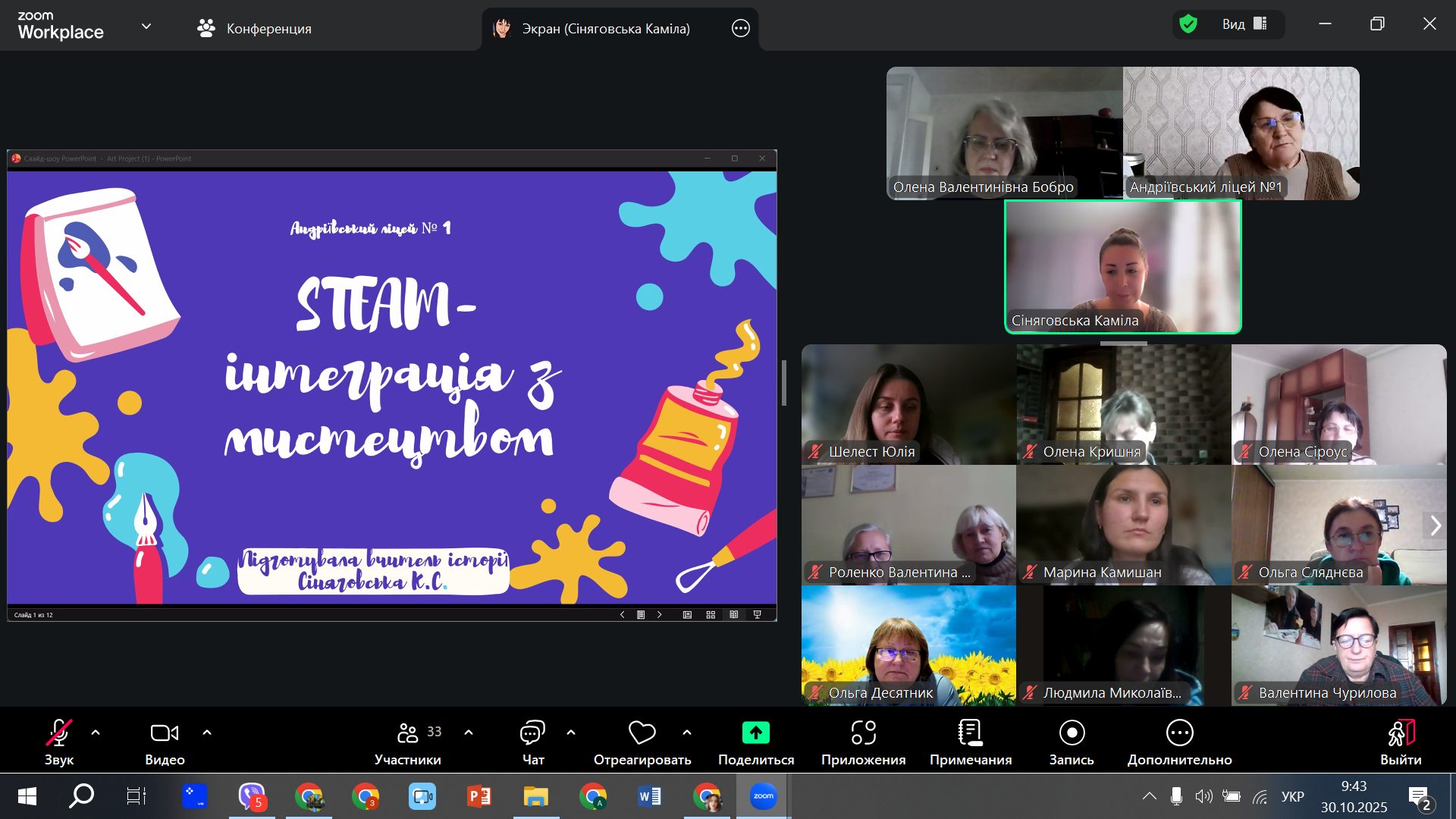This screenshot has height=819, width=1456.
Task: Click the Вид view button
Action: point(1244,24)
